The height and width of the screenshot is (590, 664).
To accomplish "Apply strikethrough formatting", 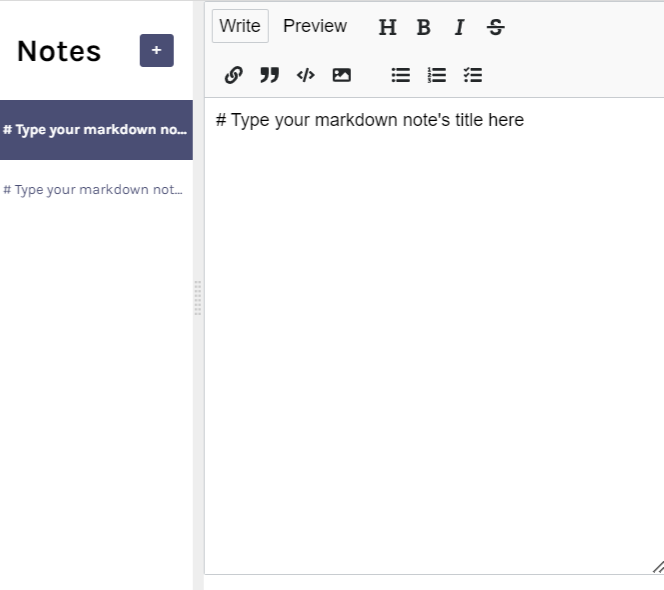I will [x=495, y=28].
